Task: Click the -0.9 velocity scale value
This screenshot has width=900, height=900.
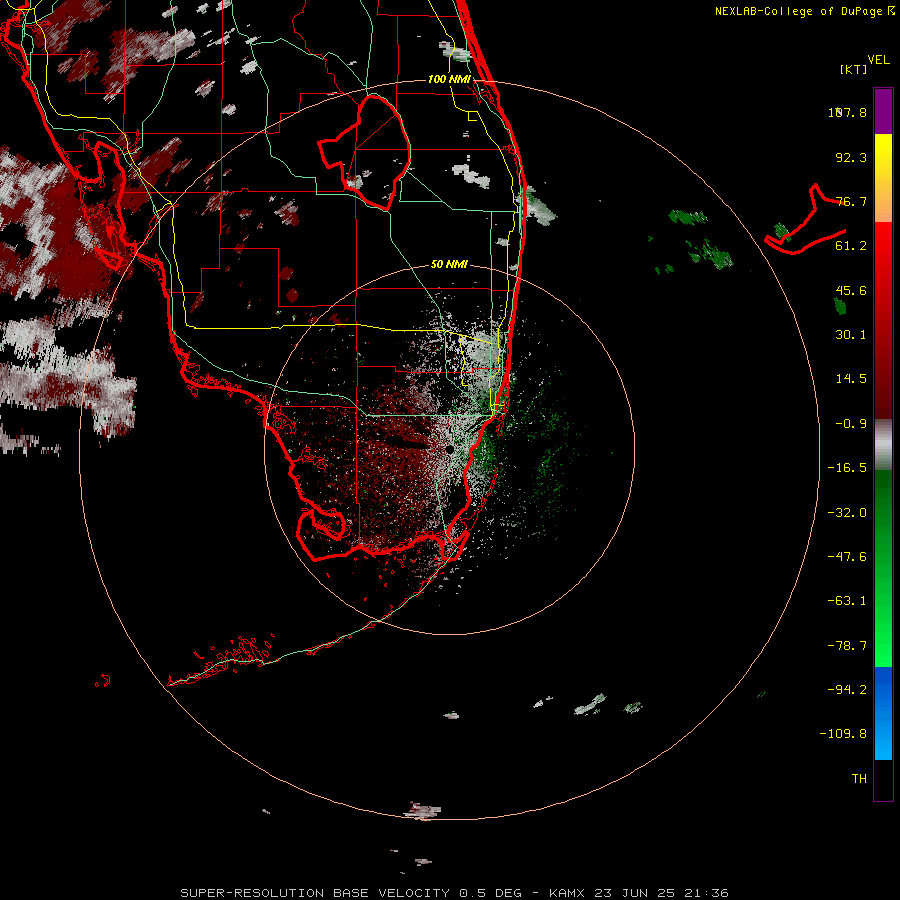Action: [x=851, y=424]
